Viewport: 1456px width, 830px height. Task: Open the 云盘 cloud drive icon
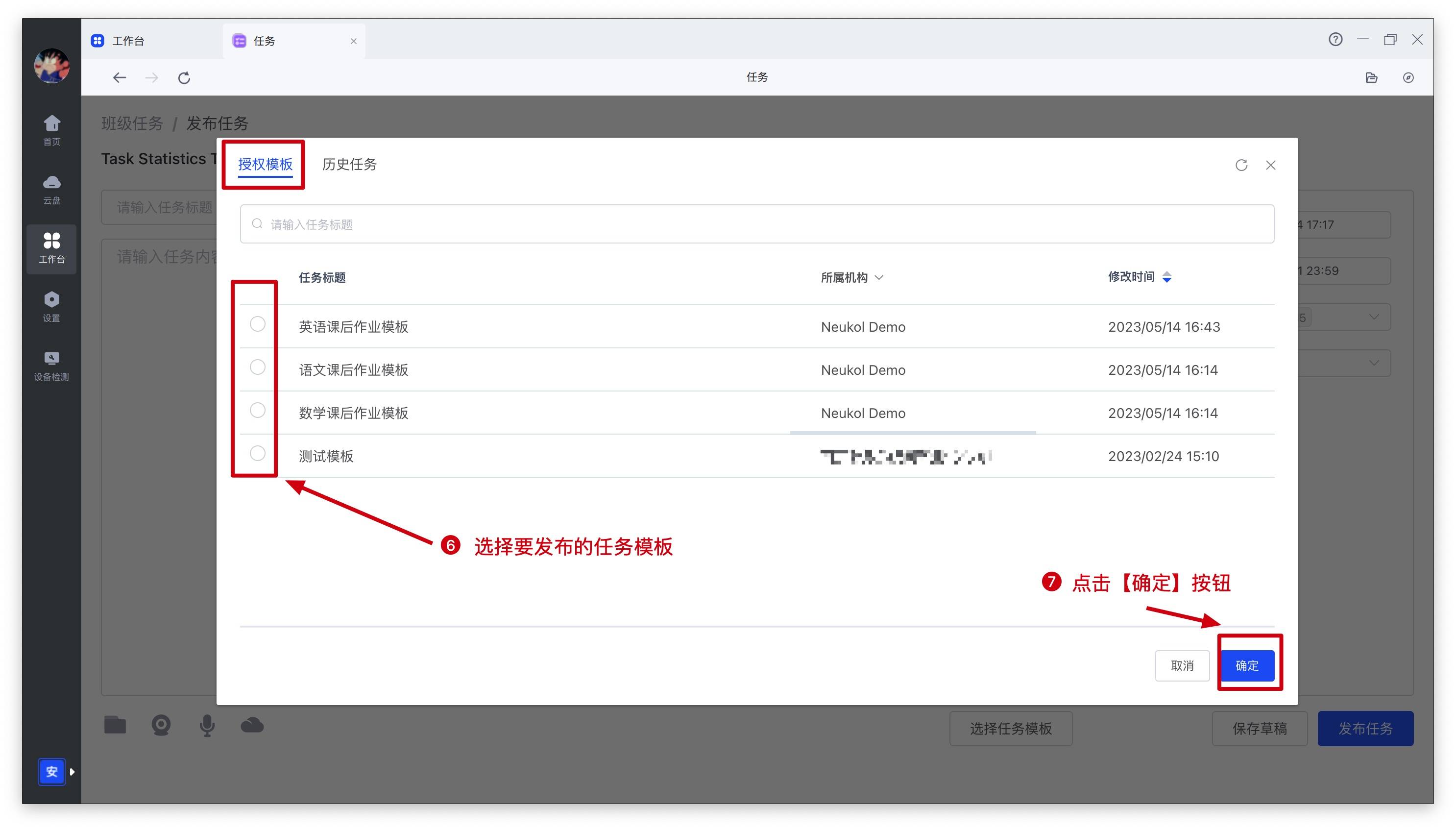click(51, 189)
